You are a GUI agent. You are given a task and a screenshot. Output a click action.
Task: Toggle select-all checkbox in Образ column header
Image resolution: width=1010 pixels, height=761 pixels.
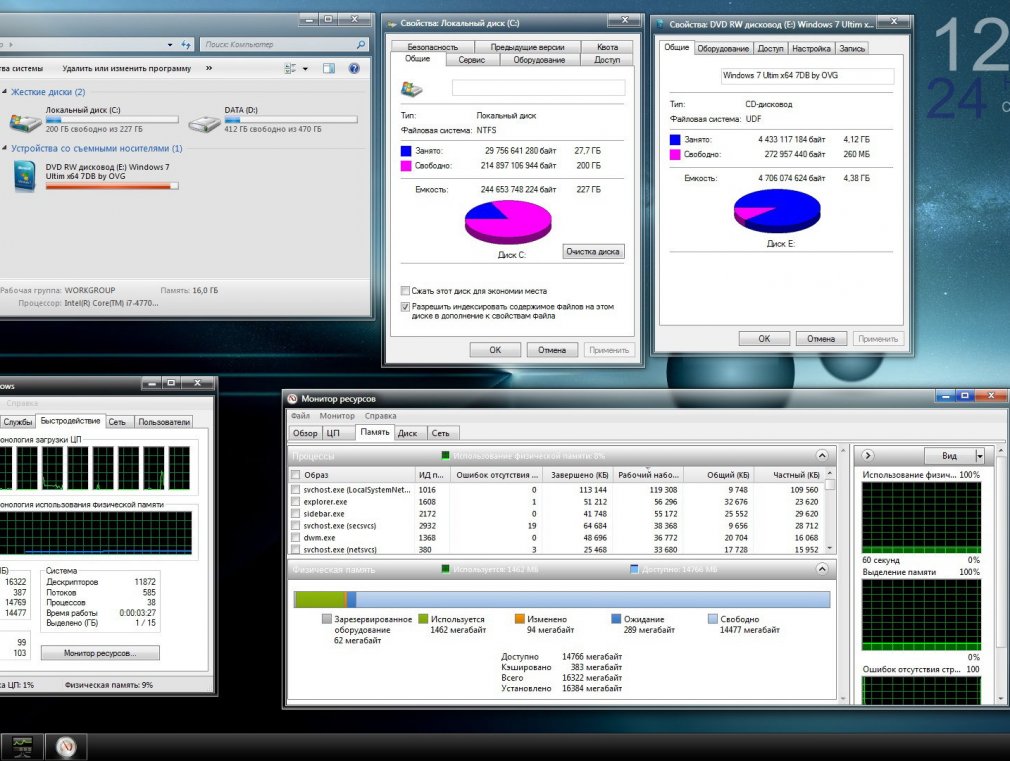click(x=296, y=475)
